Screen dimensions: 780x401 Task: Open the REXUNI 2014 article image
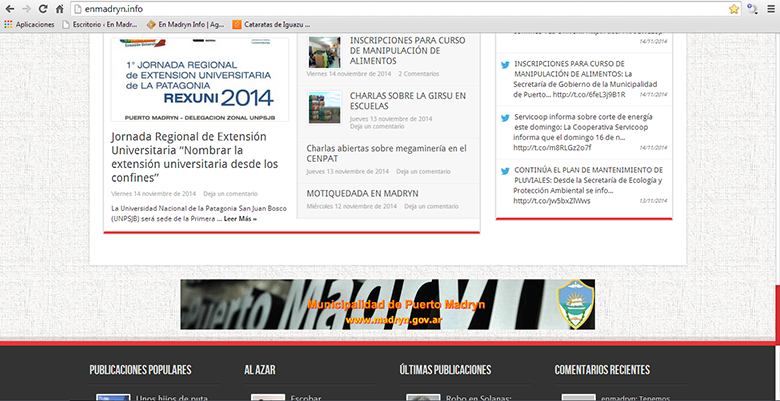(x=199, y=80)
